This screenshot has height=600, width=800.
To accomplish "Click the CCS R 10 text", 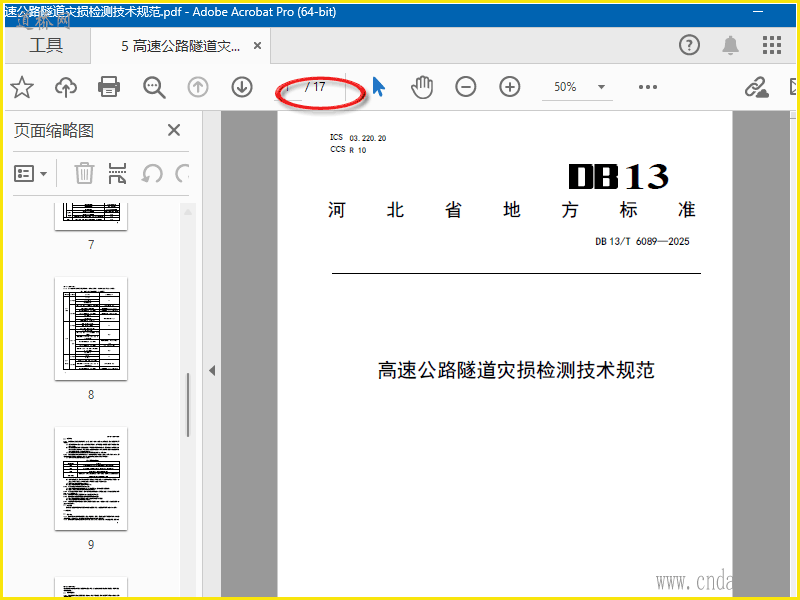I will click(x=348, y=149).
